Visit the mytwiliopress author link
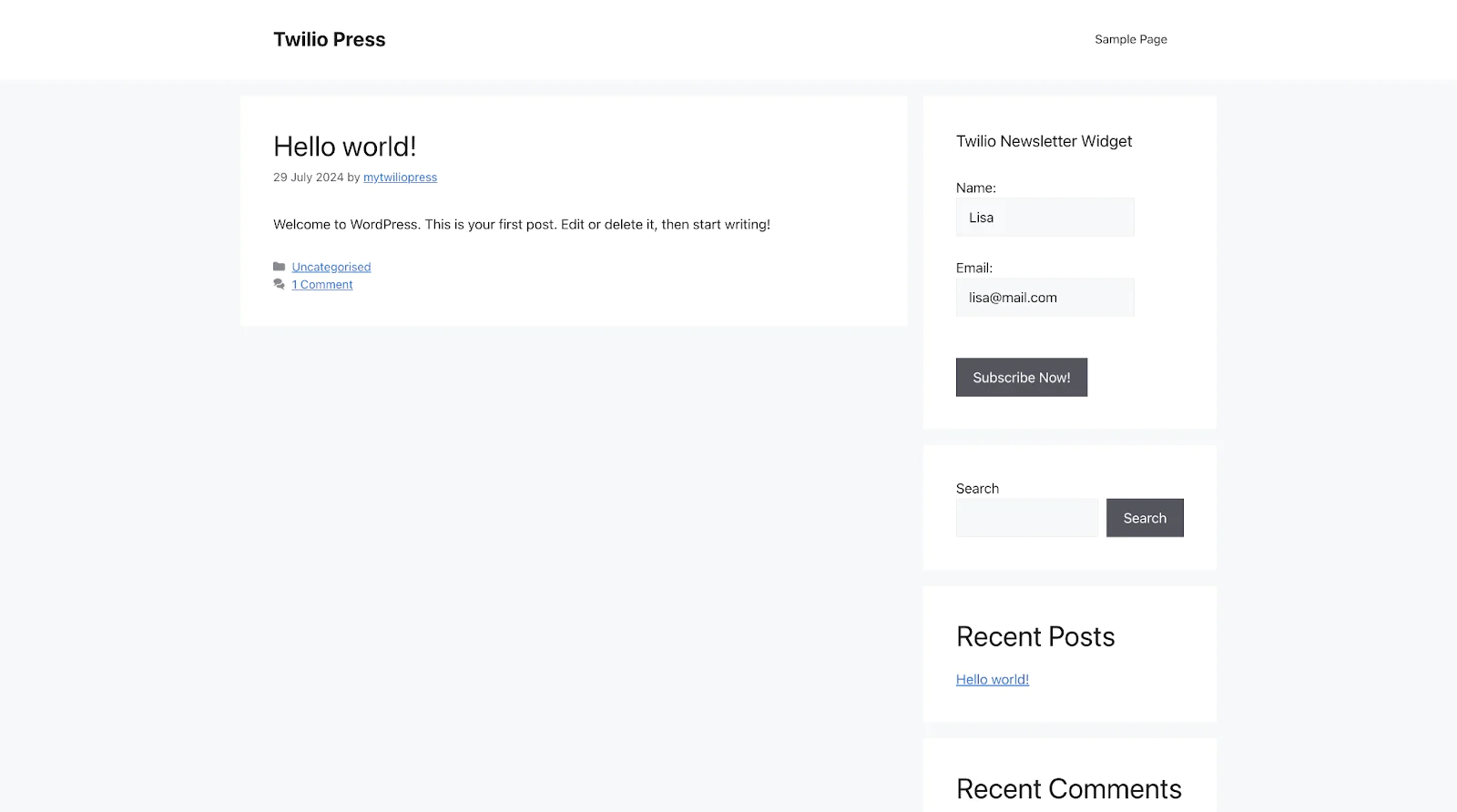 pyautogui.click(x=400, y=178)
